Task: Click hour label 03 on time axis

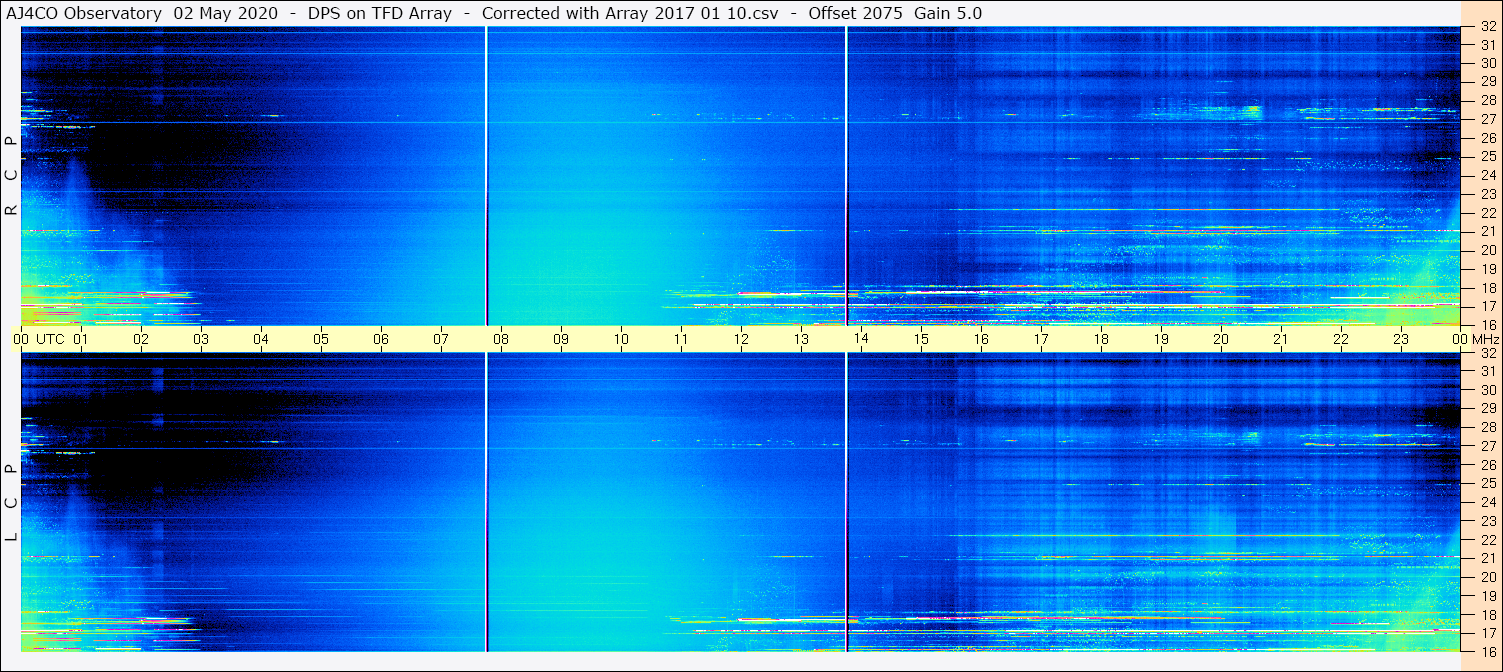Action: [x=201, y=339]
